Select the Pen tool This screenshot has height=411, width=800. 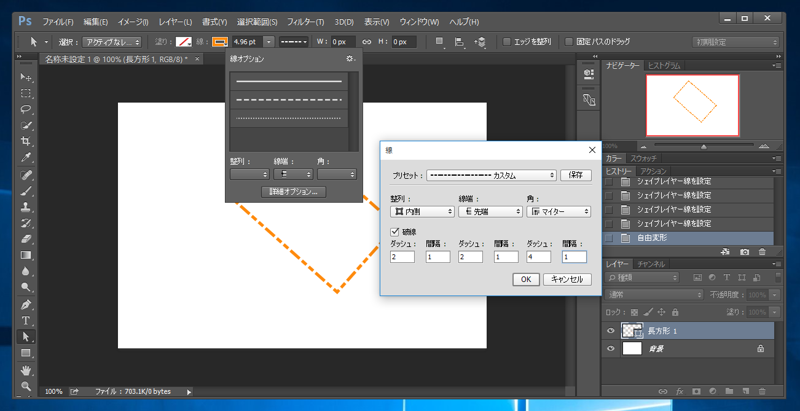[26, 305]
